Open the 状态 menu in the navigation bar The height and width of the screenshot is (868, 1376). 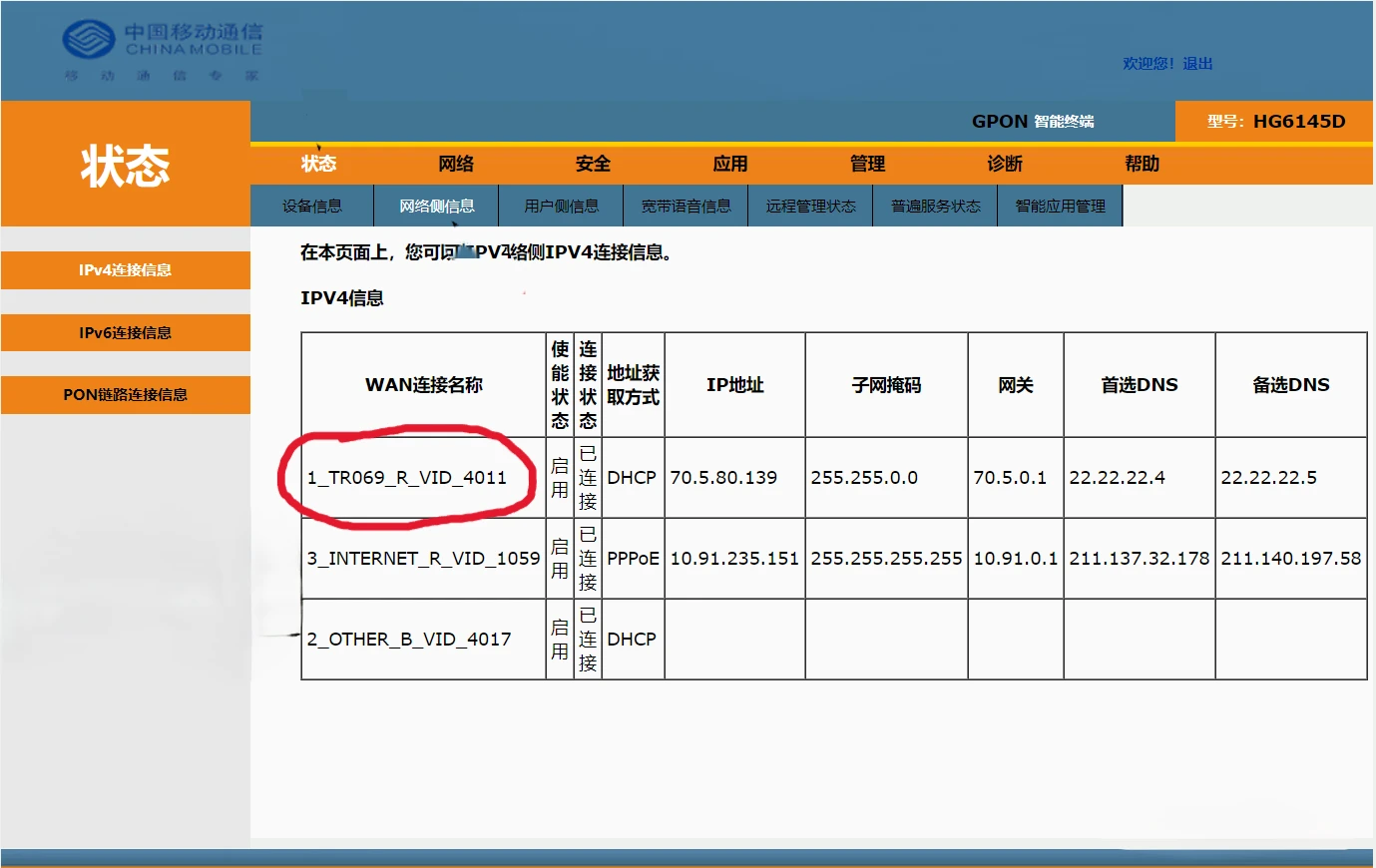(x=319, y=163)
